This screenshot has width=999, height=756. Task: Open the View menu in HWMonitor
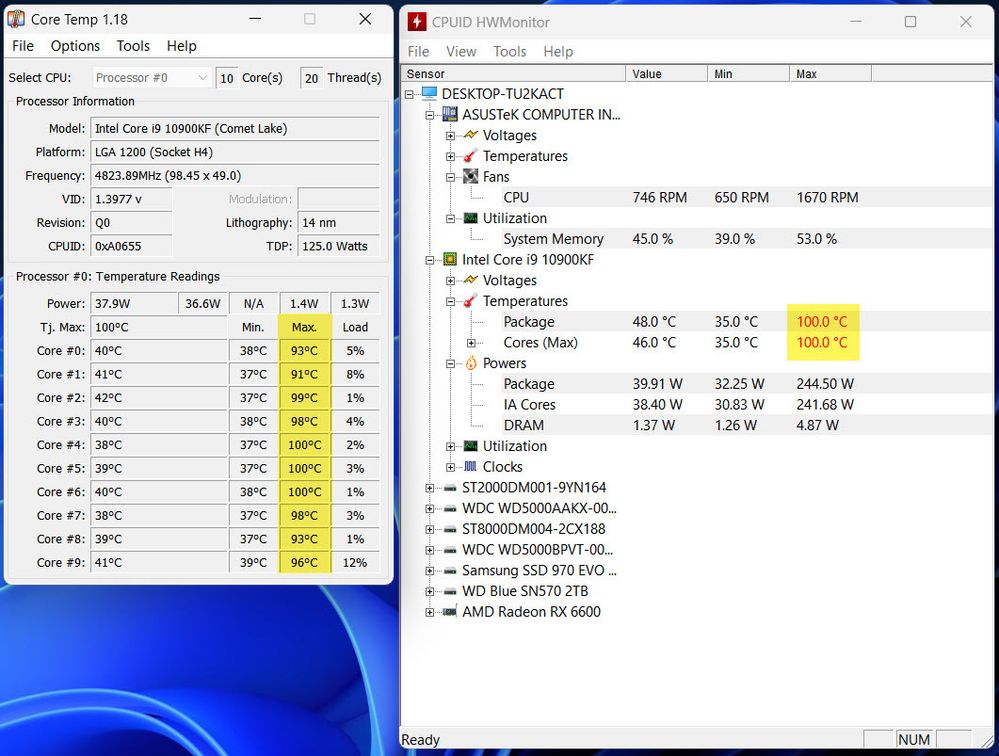[x=461, y=52]
